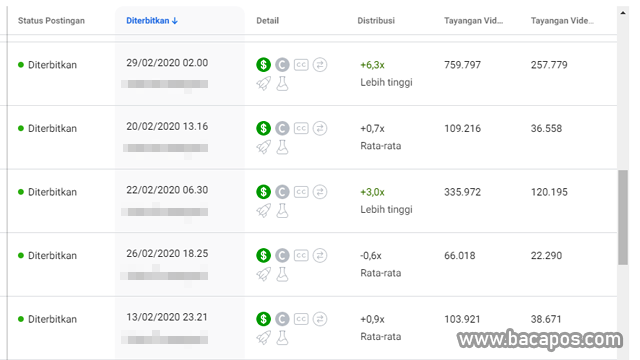Image resolution: width=640 pixels, height=360 pixels.
Task: Click video views value 36.558
Action: [546, 129]
